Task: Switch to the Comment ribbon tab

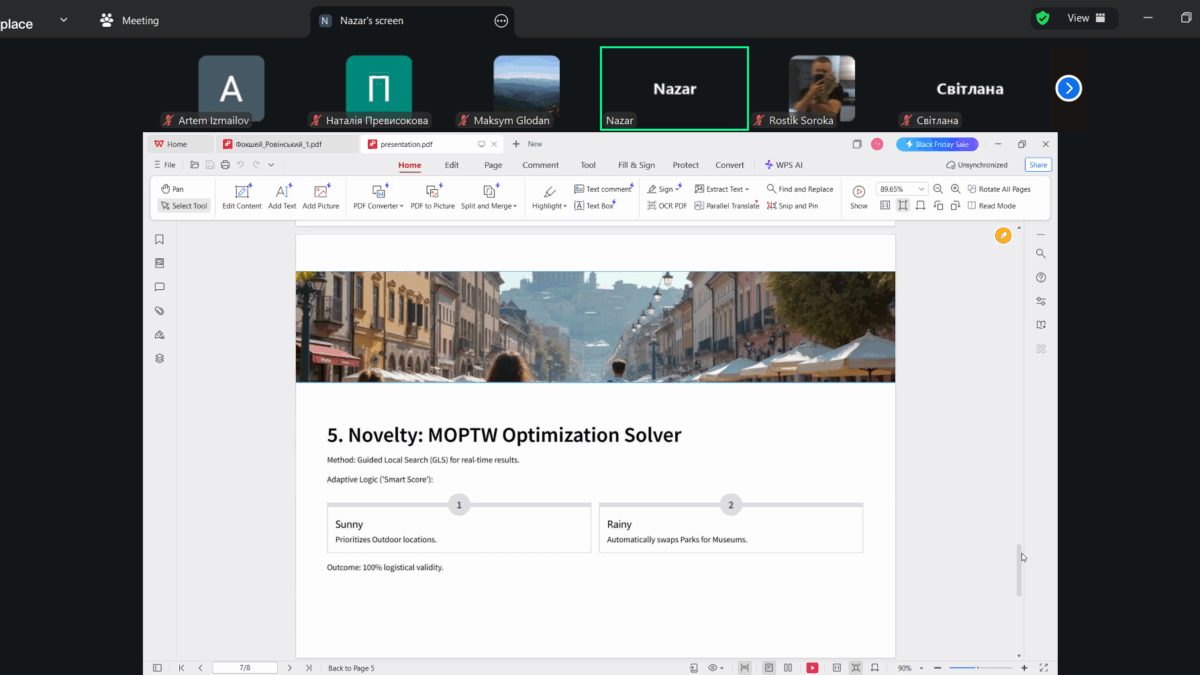Action: pos(540,164)
